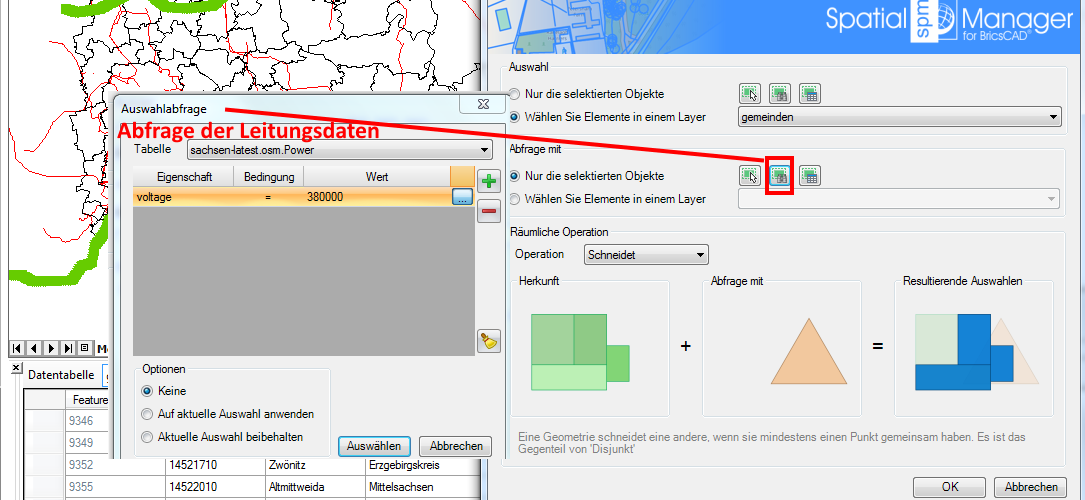Image resolution: width=1085 pixels, height=500 pixels.
Task: Click the highlighted query-select icon in Abfrage mit
Action: [x=779, y=176]
